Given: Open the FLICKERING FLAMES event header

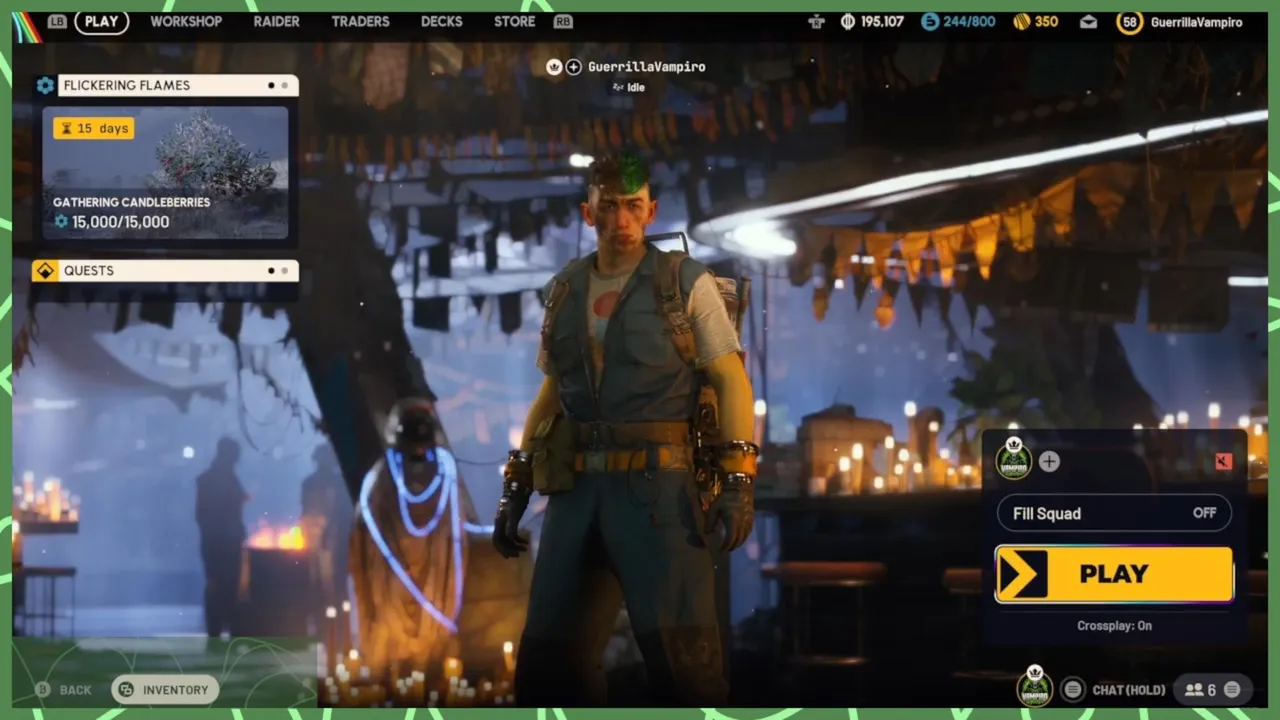Looking at the screenshot, I should [178, 85].
